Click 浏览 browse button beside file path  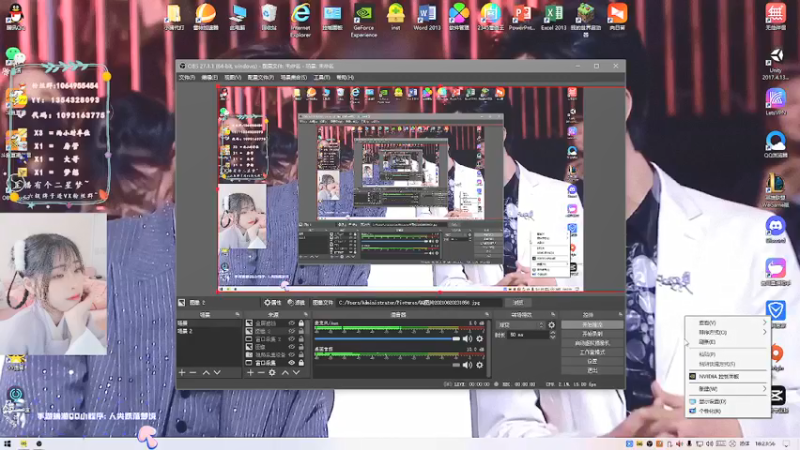(518, 303)
